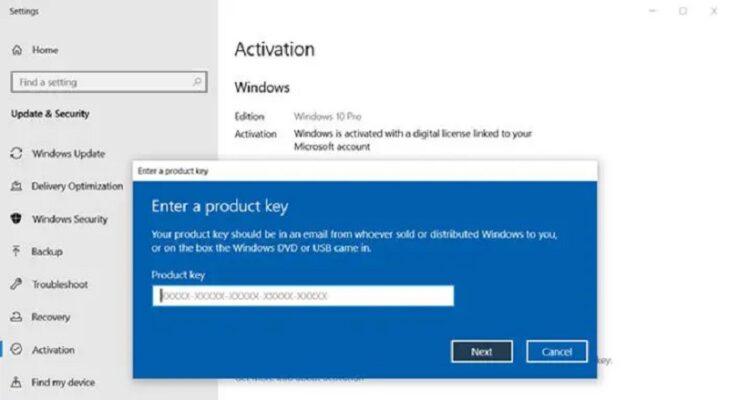
Task: Click the Home icon in Settings sidebar
Action: tap(17, 49)
